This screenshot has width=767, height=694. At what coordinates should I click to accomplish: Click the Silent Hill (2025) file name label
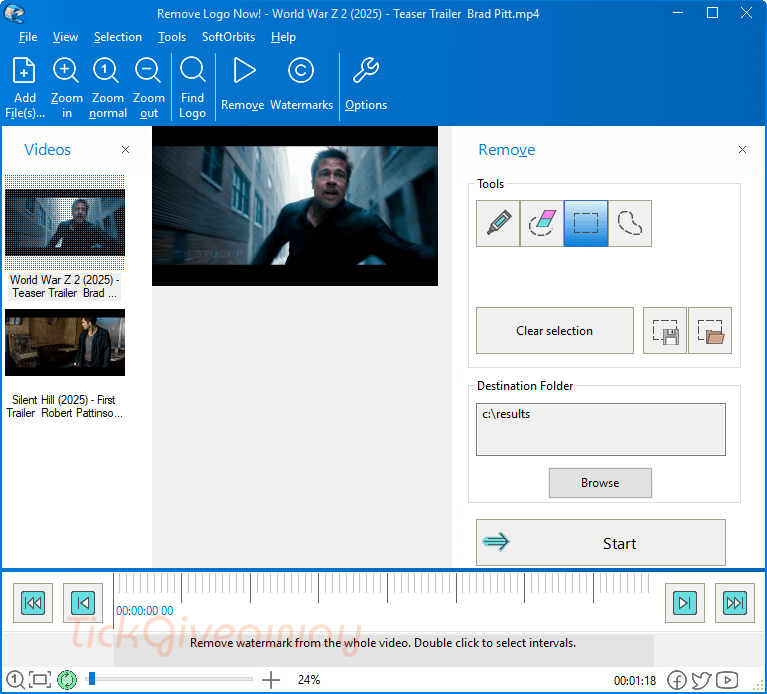pos(64,406)
